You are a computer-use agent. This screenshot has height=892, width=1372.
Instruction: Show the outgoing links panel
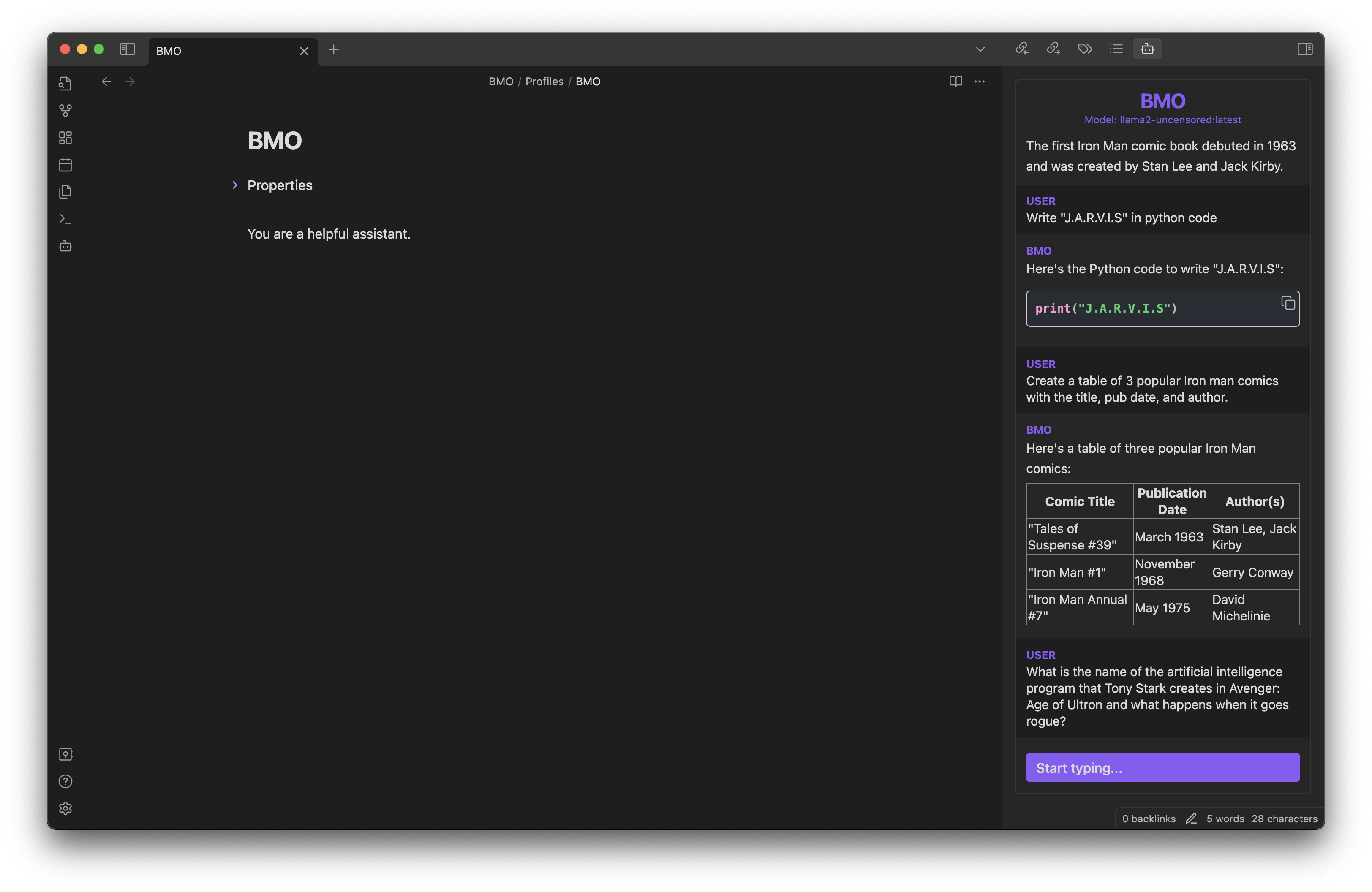pyautogui.click(x=1054, y=49)
